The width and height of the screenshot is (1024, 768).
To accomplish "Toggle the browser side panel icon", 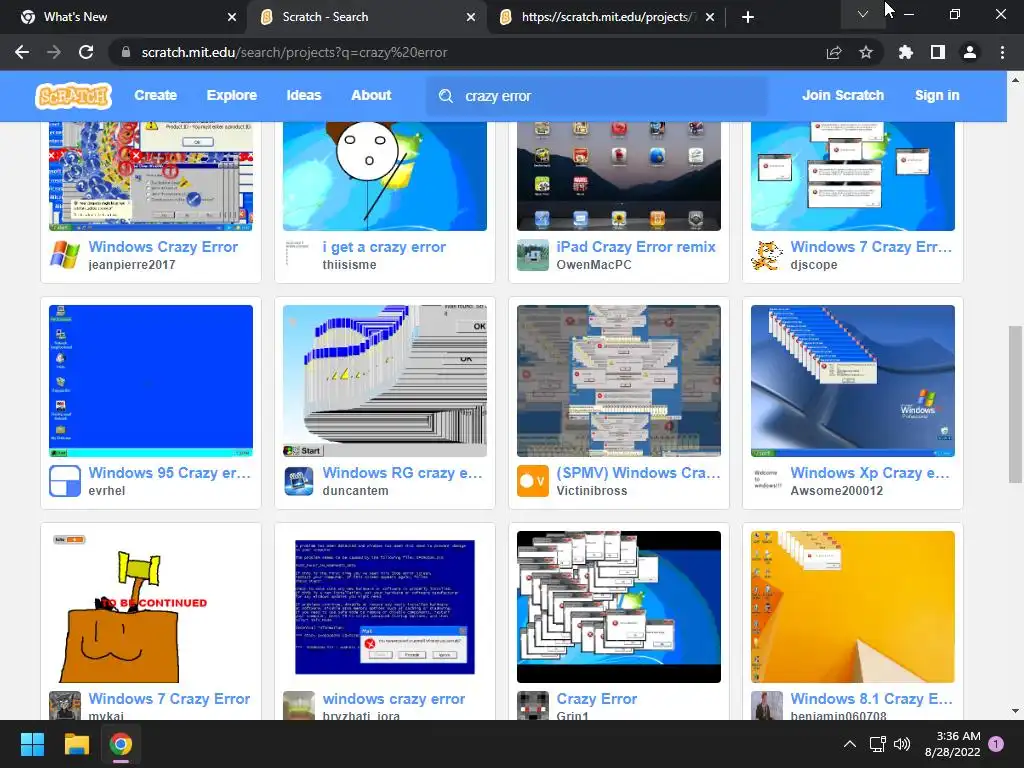I will [x=938, y=52].
